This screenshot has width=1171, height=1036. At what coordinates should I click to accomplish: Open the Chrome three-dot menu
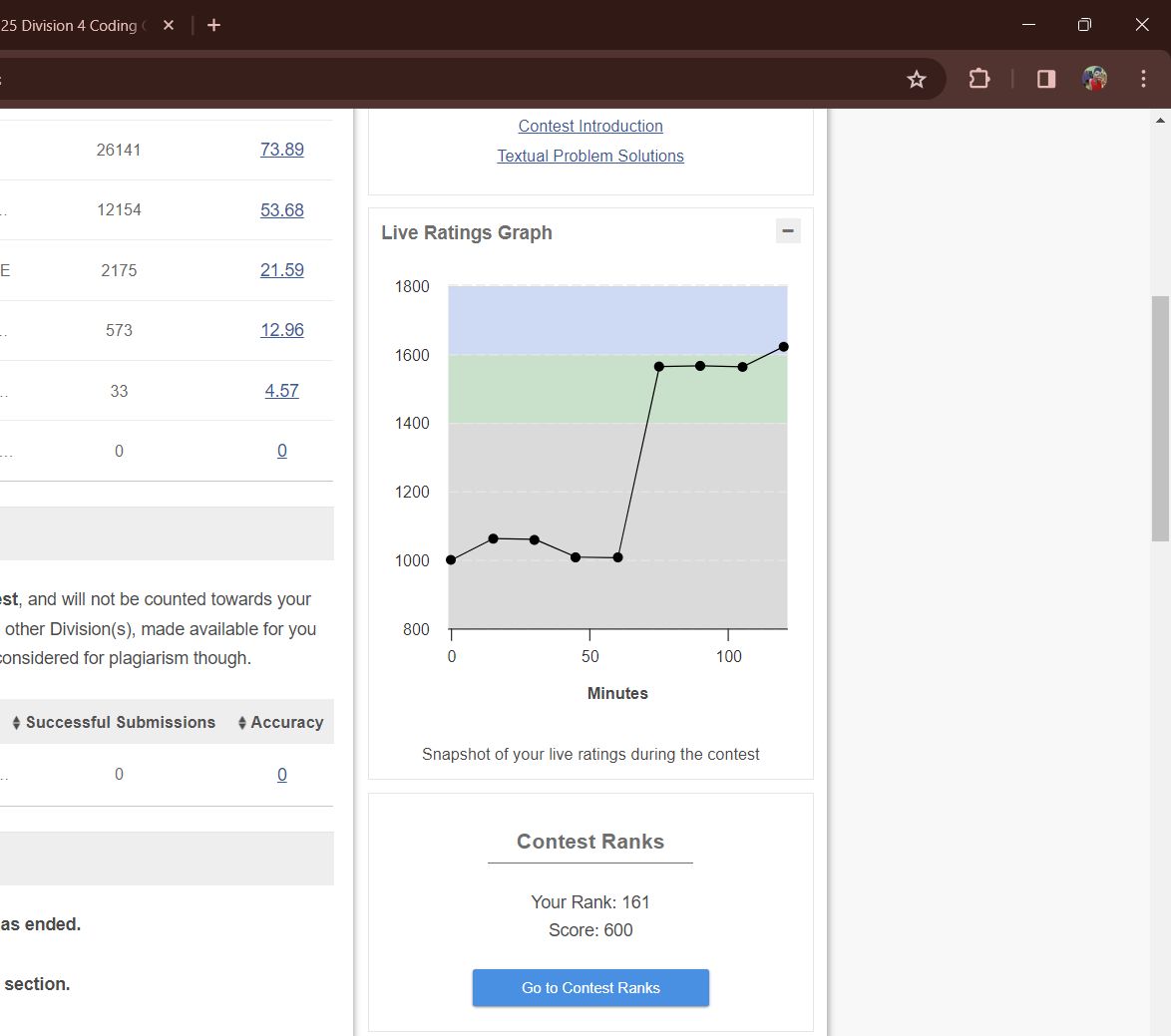[x=1143, y=79]
